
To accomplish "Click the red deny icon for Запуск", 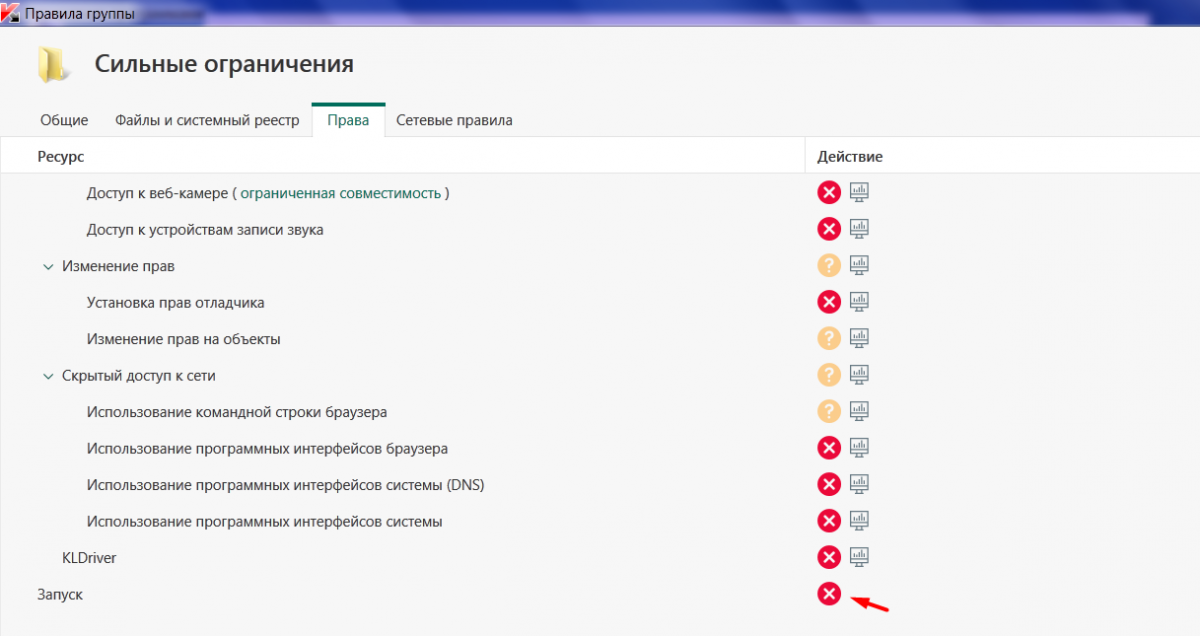I will (829, 594).
